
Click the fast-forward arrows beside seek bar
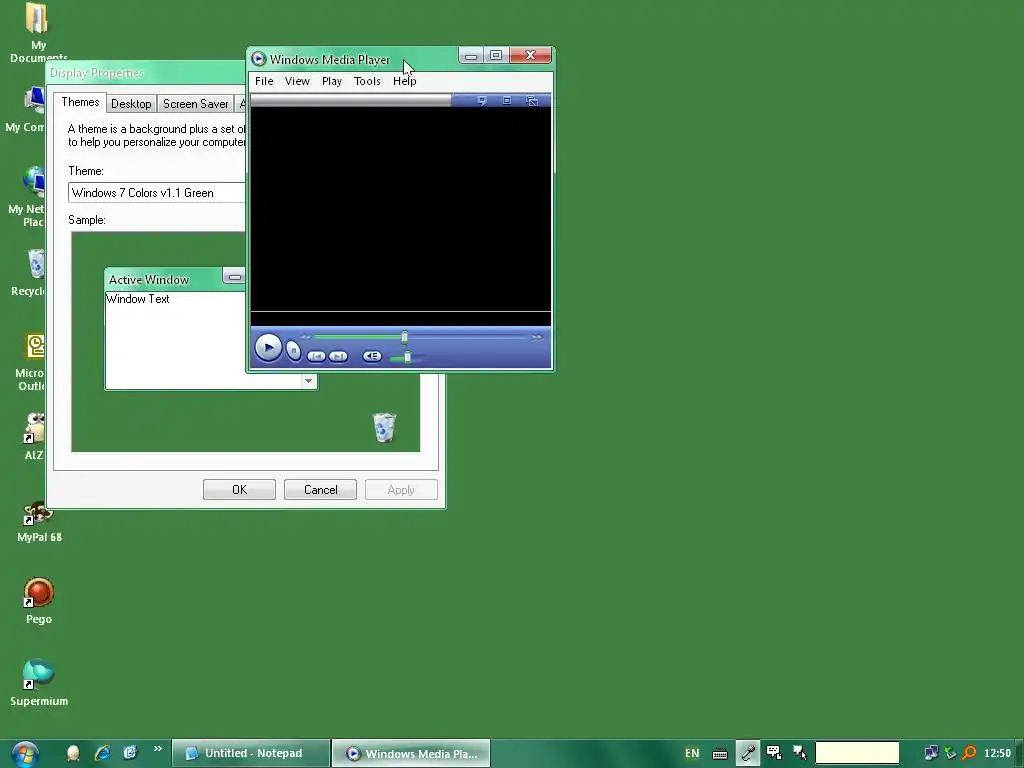(x=537, y=337)
